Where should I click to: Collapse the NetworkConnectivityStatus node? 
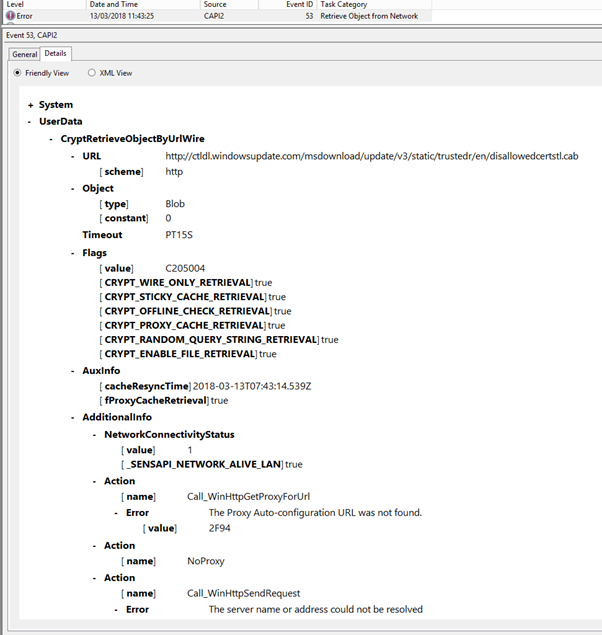pos(95,435)
